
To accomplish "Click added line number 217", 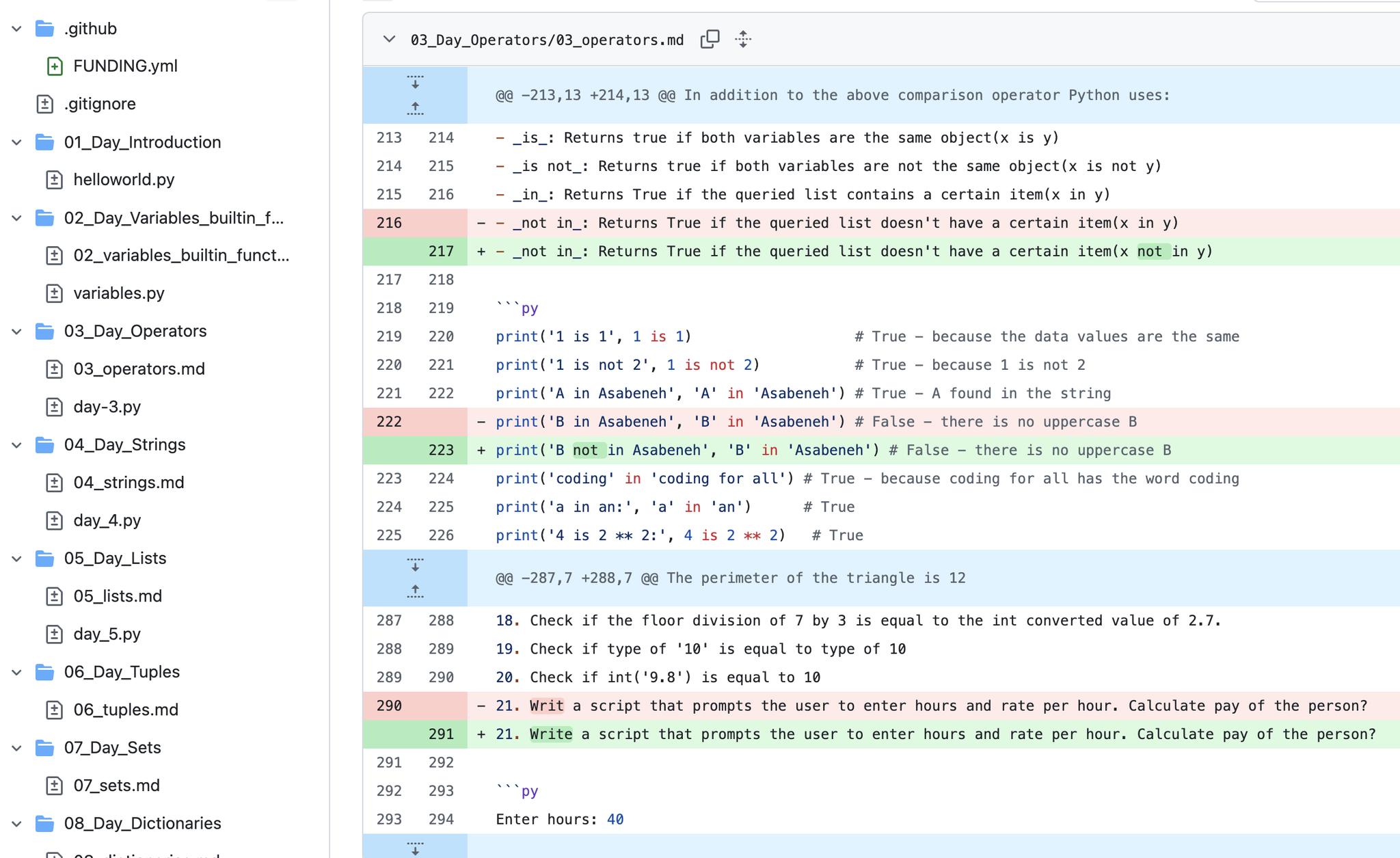I will tap(441, 252).
